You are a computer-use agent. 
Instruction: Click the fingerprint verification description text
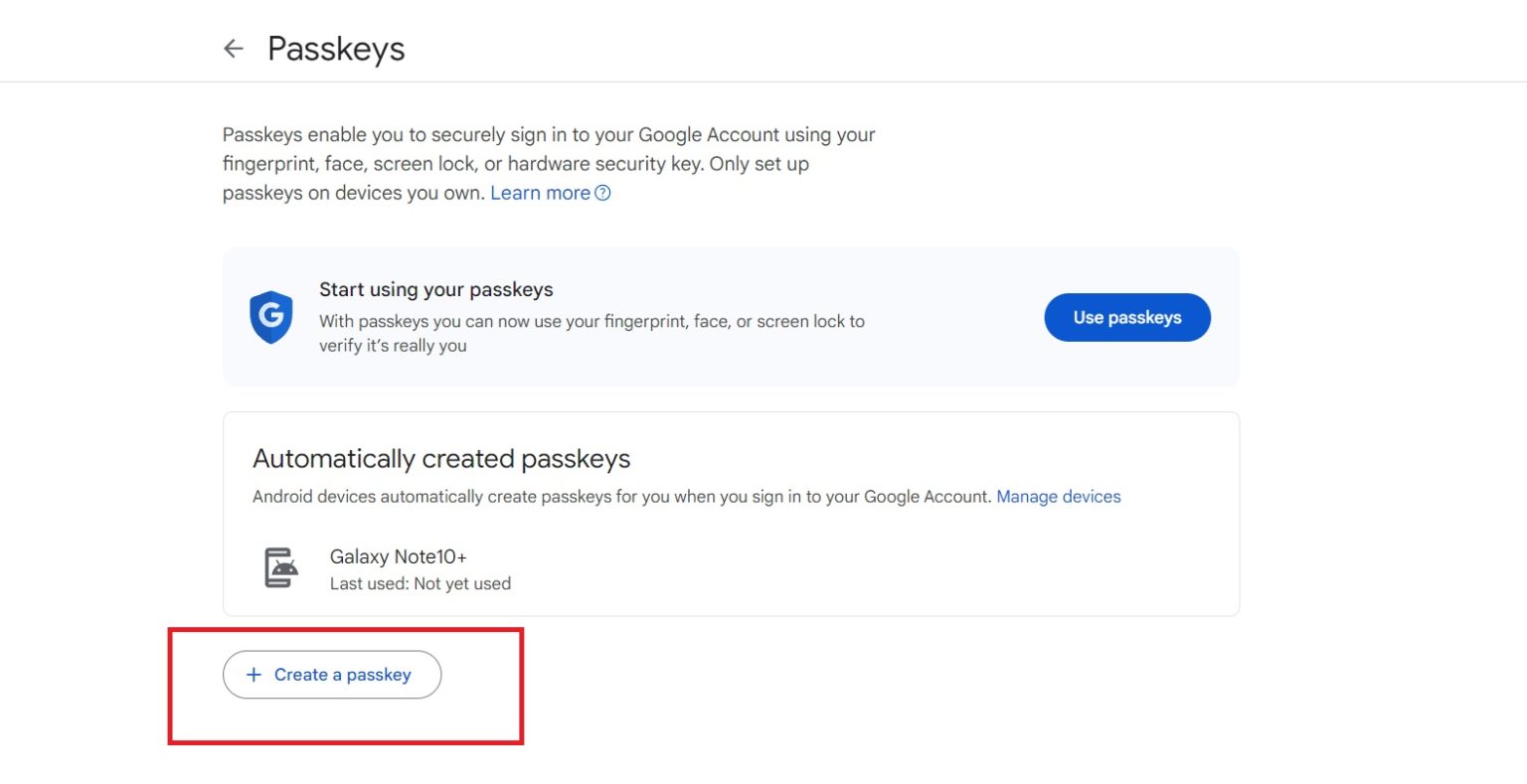[592, 333]
